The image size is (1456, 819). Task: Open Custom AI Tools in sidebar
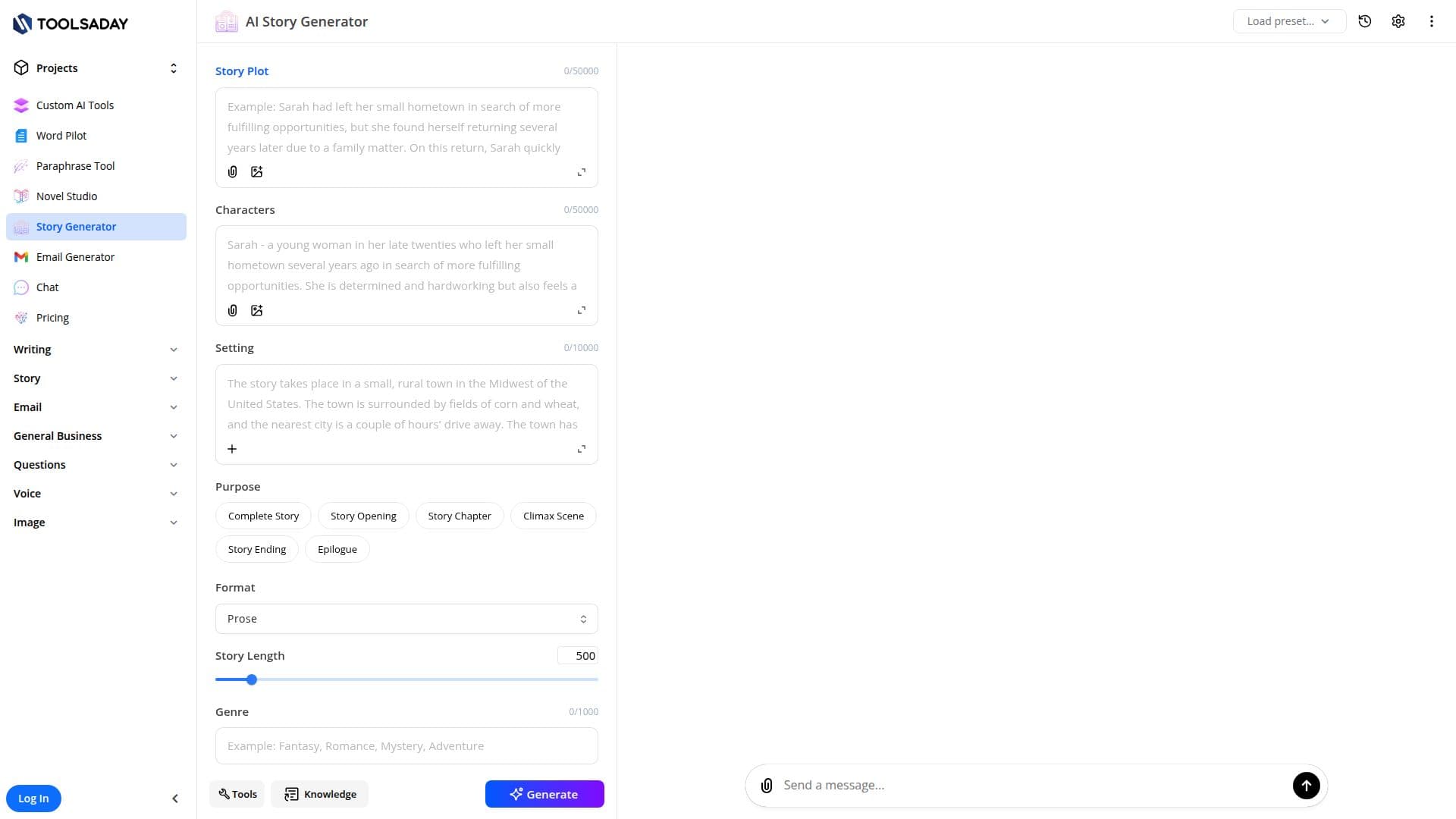pos(96,105)
